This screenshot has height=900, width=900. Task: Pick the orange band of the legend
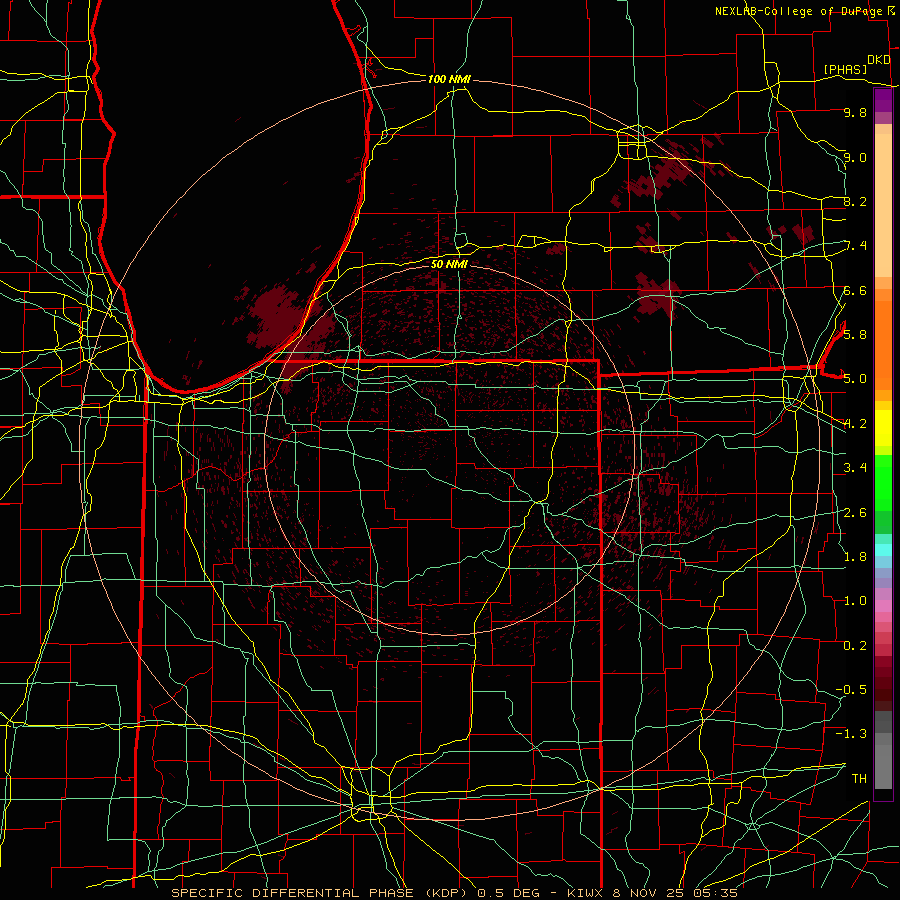(883, 344)
